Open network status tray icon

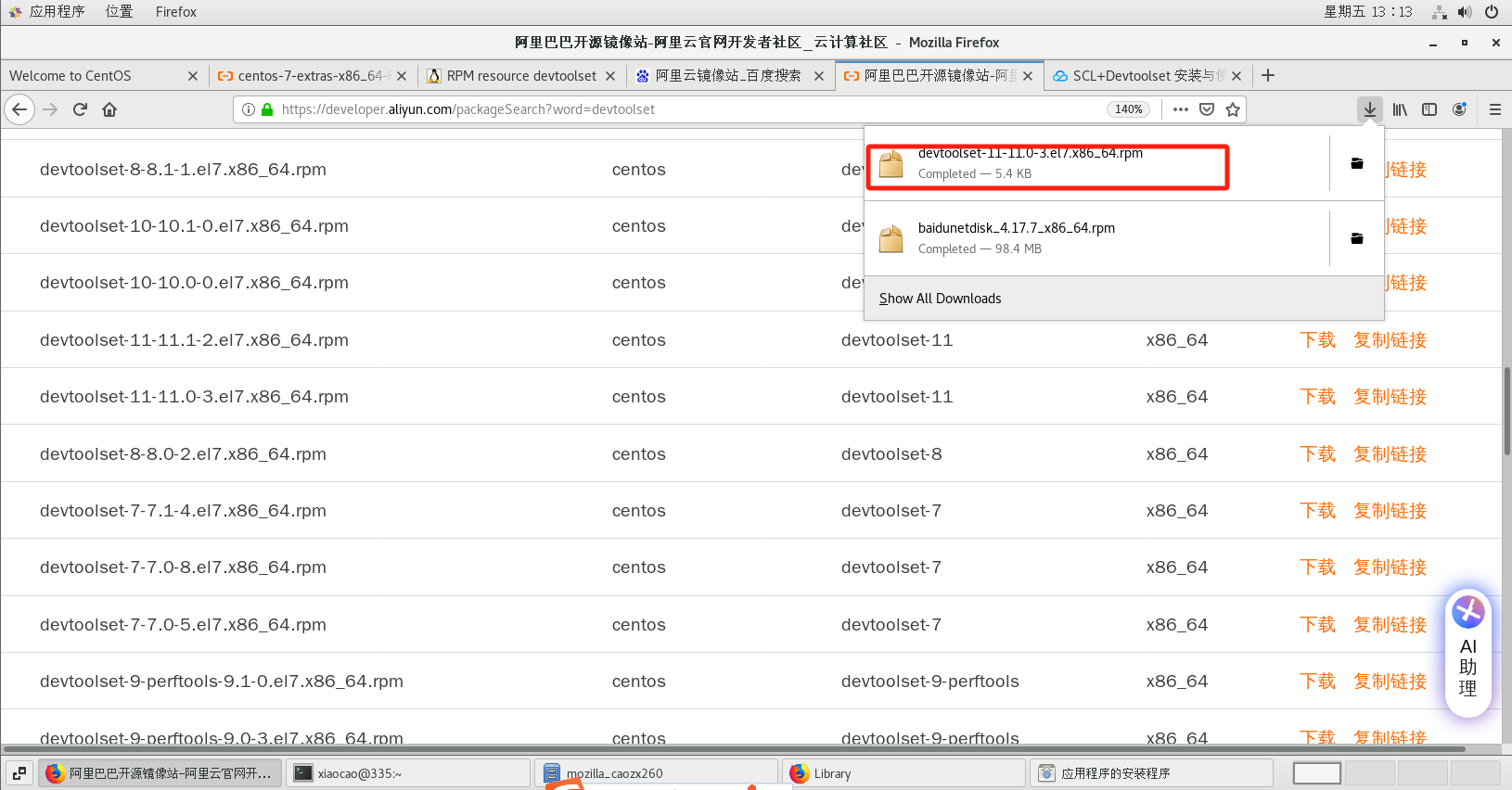[x=1440, y=12]
